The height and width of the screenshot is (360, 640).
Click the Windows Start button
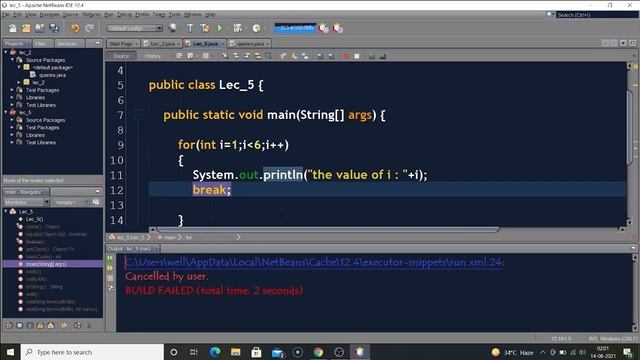(x=10, y=352)
